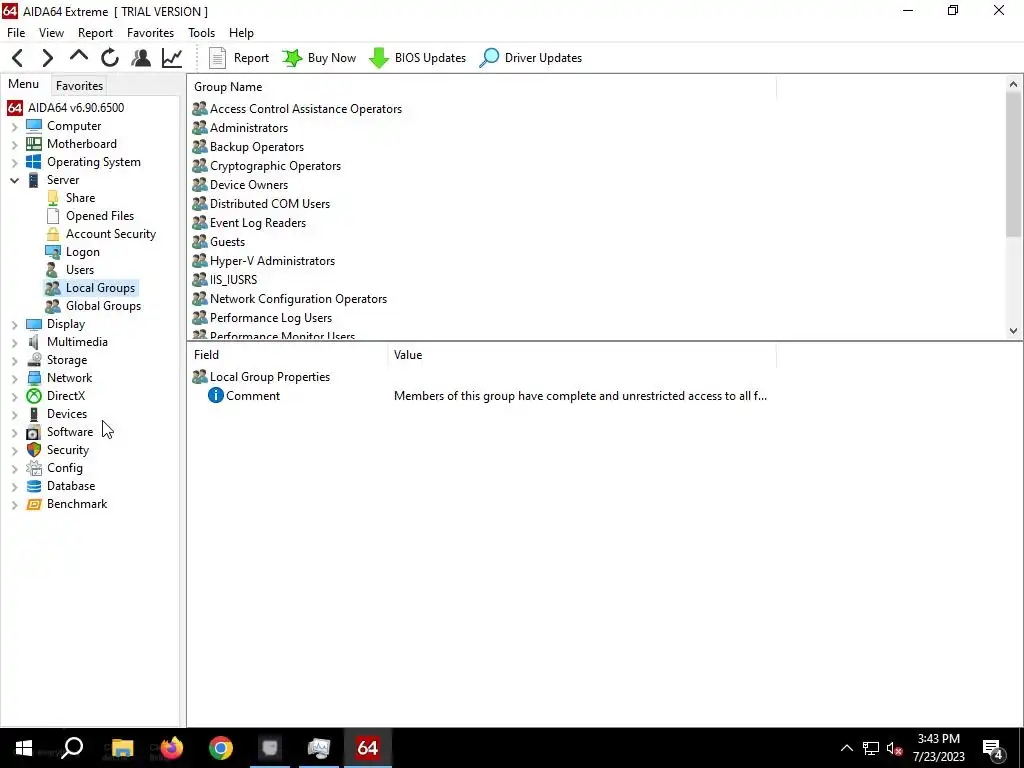
Task: Click the Report toolbar button
Action: click(x=238, y=58)
